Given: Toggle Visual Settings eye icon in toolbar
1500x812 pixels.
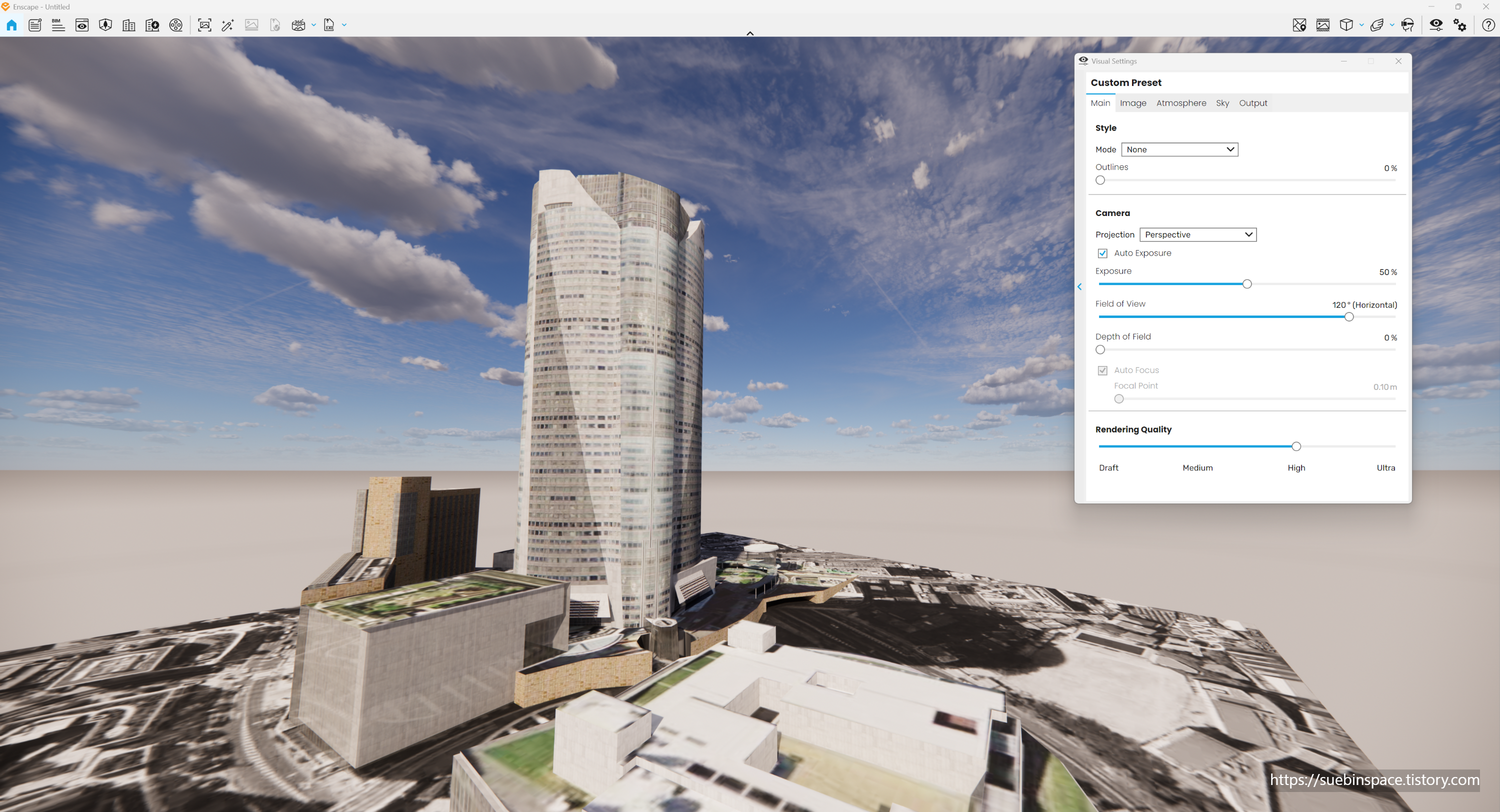Looking at the screenshot, I should click(x=1436, y=25).
